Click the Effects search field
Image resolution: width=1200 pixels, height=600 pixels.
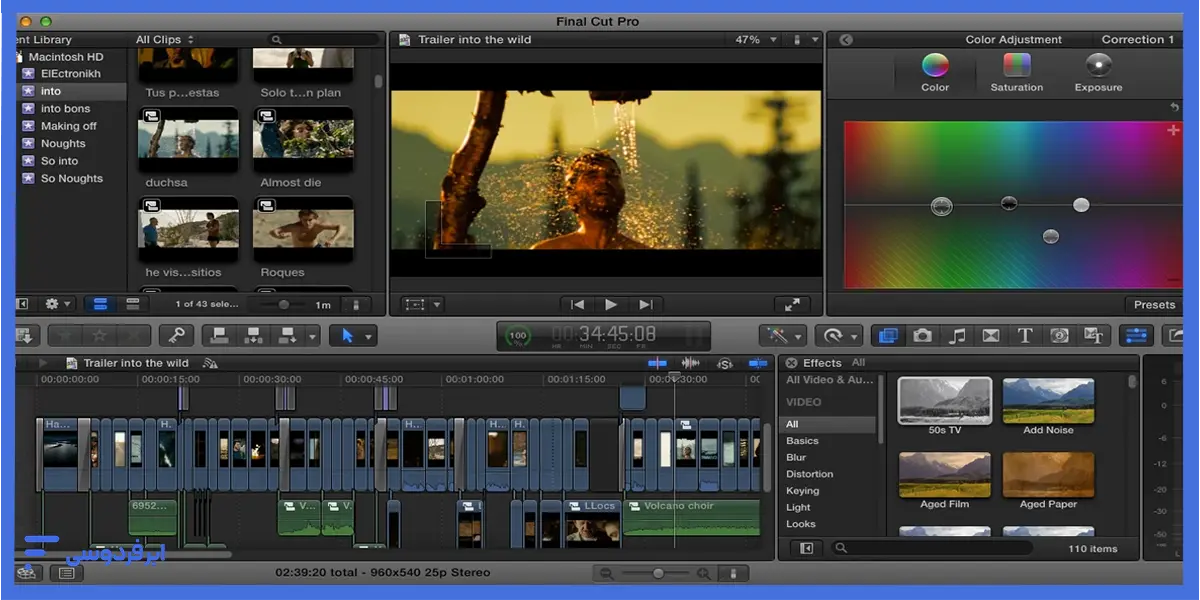(930, 548)
